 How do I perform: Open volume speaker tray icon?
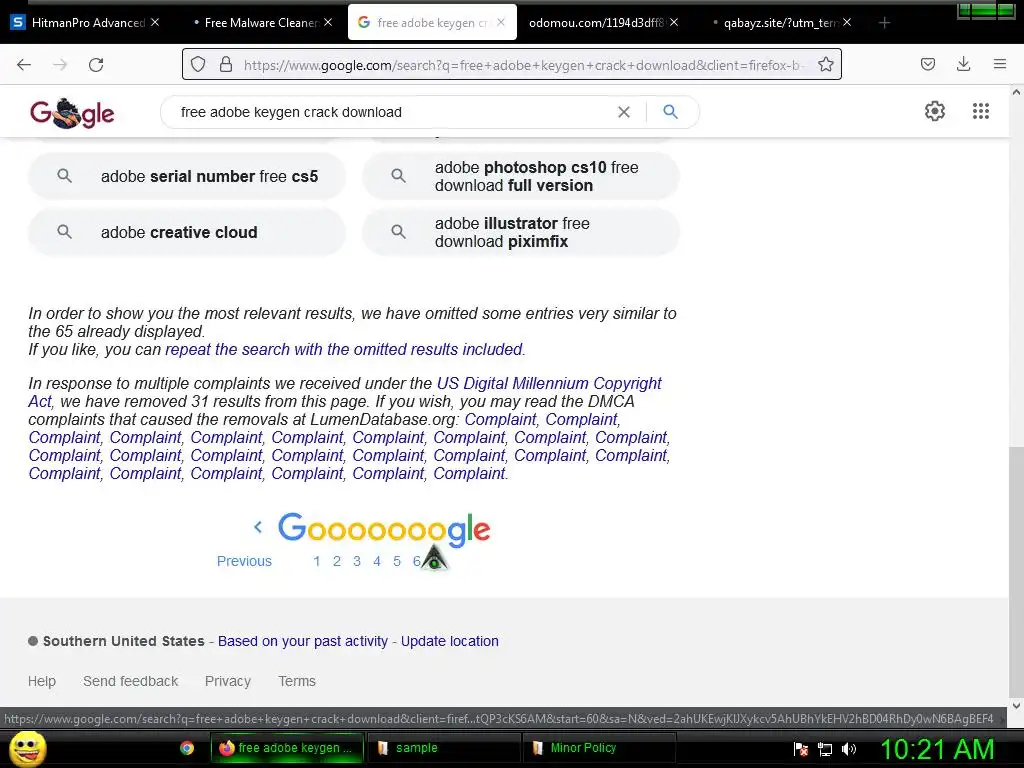tap(848, 749)
